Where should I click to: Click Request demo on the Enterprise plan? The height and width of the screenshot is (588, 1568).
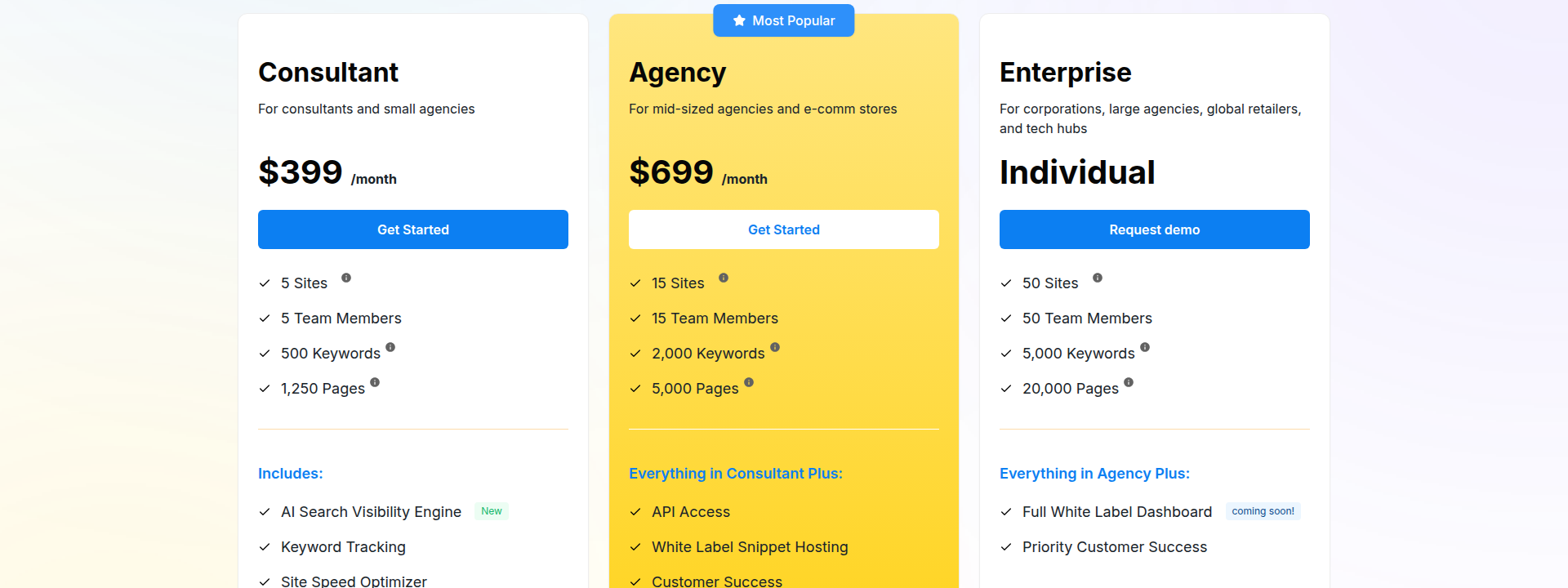tap(1154, 229)
